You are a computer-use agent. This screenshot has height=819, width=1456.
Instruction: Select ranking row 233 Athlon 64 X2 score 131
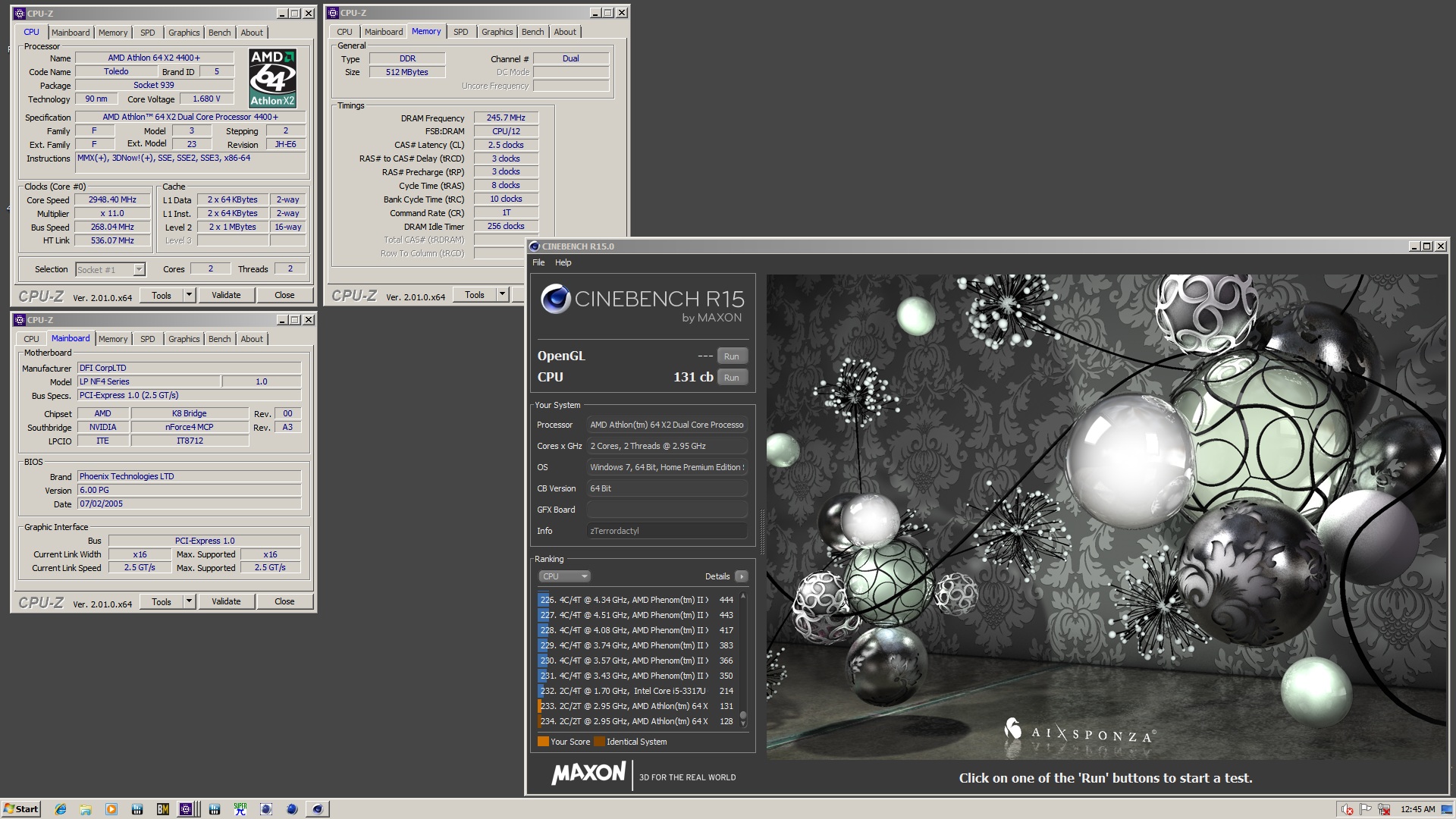coord(637,706)
